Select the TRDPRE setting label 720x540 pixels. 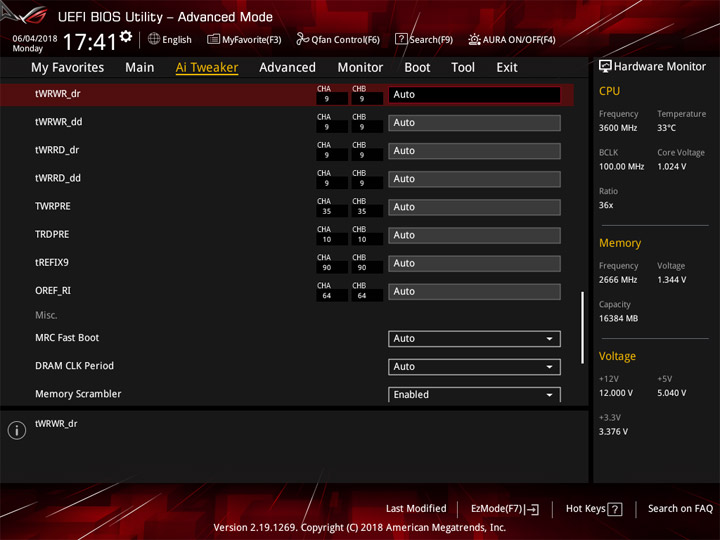click(x=52, y=234)
